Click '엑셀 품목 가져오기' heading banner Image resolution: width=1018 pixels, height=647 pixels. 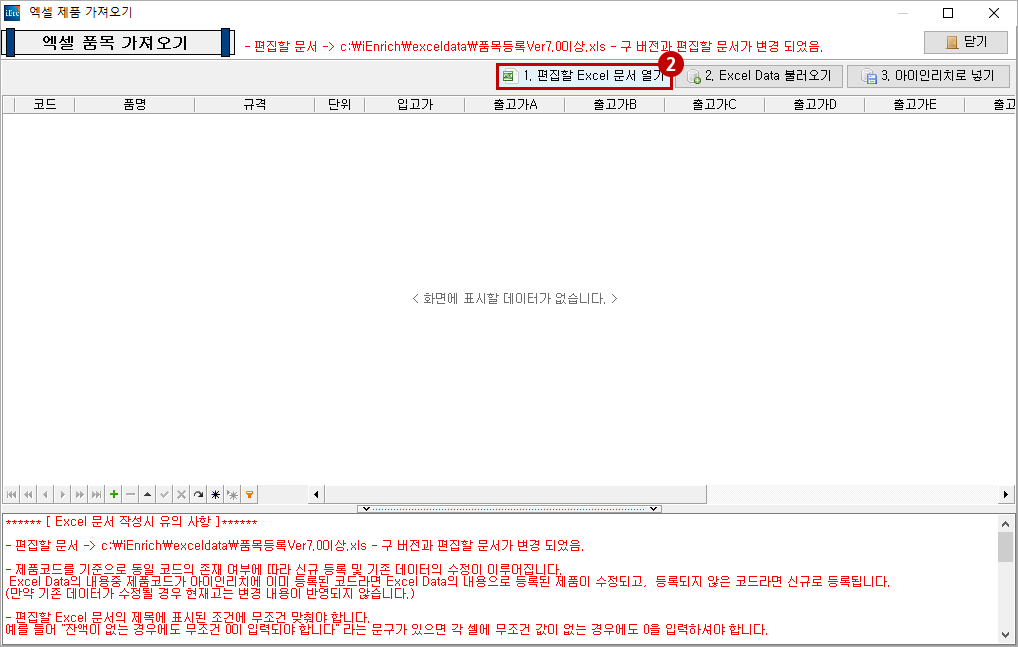tap(118, 43)
